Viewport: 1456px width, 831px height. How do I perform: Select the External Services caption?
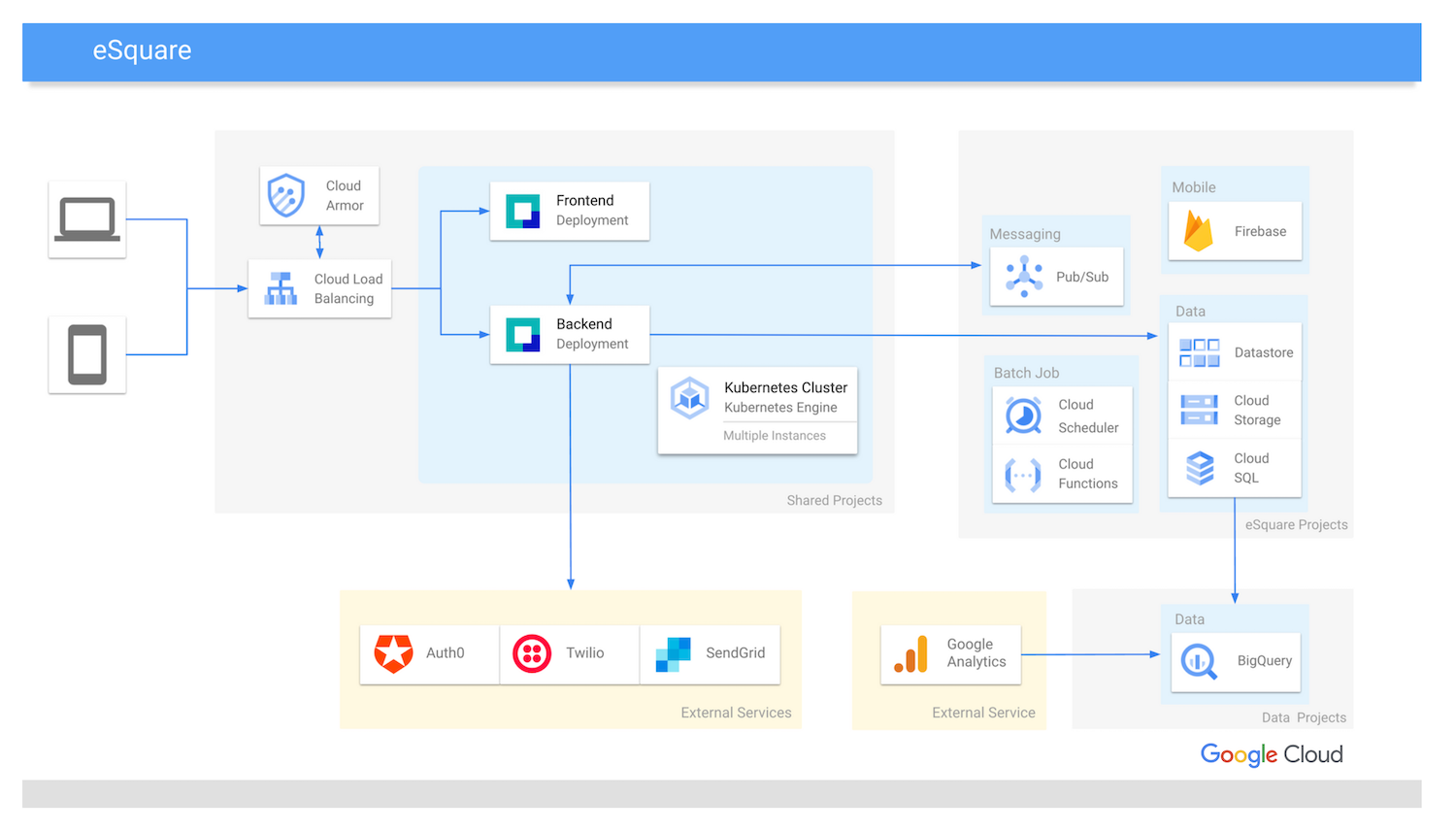[736, 713]
